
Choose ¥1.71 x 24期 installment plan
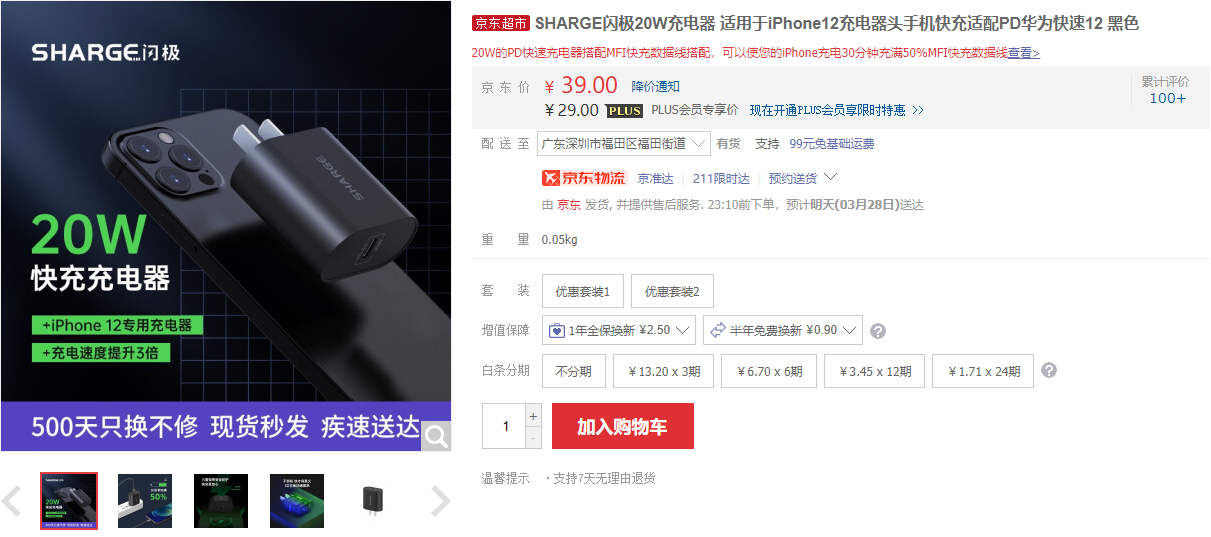point(983,371)
